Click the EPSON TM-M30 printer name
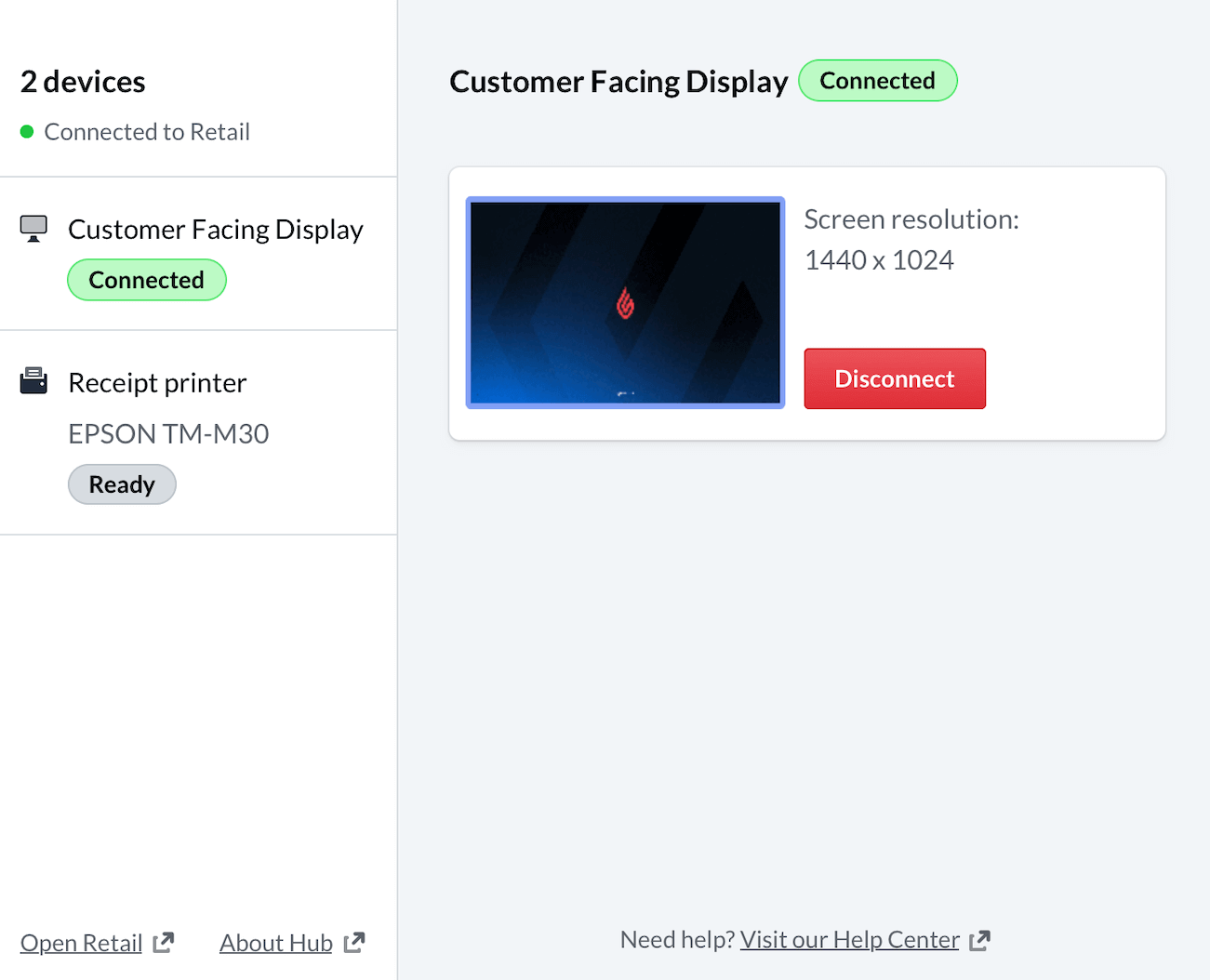The image size is (1210, 980). [x=168, y=434]
